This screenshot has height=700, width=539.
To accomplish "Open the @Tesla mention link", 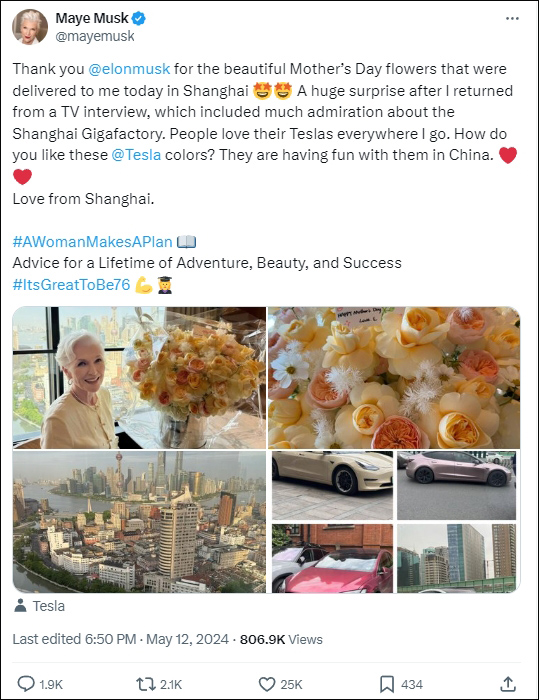I will [136, 155].
